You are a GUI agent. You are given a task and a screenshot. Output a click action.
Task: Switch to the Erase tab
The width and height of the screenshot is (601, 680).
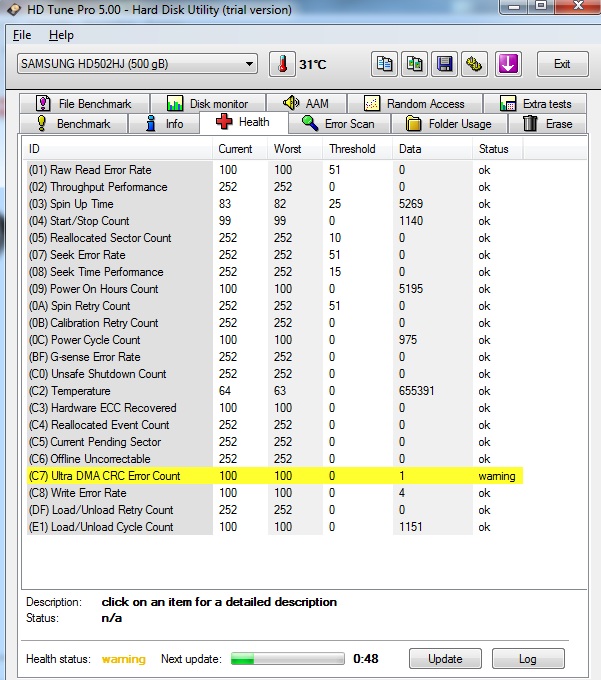(x=548, y=124)
